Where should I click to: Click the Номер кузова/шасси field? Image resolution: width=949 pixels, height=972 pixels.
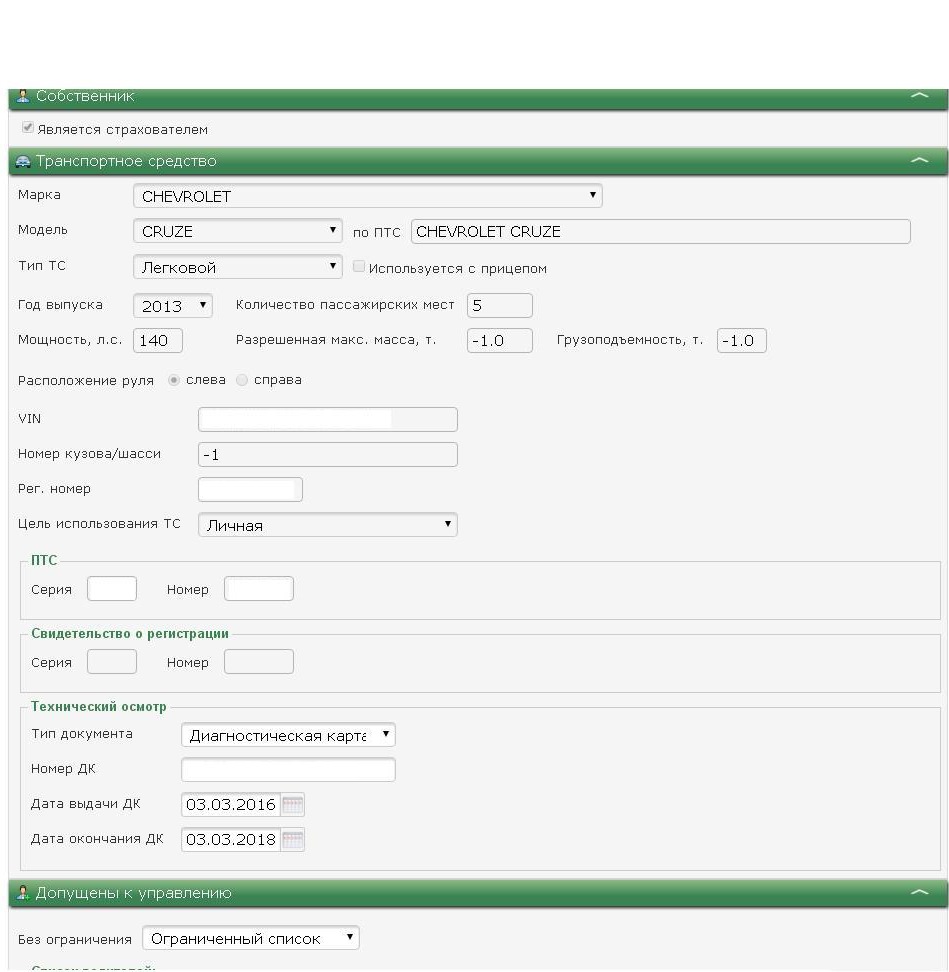coord(328,454)
